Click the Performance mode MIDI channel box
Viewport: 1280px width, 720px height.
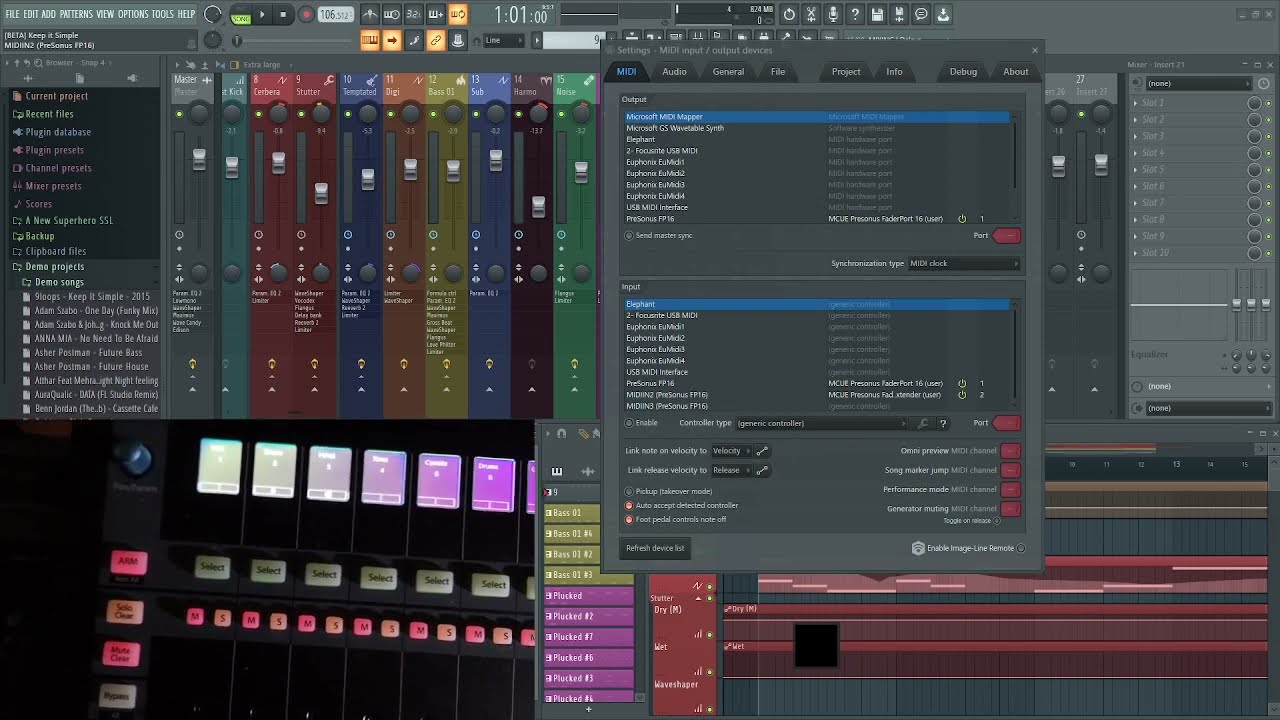coord(1010,490)
